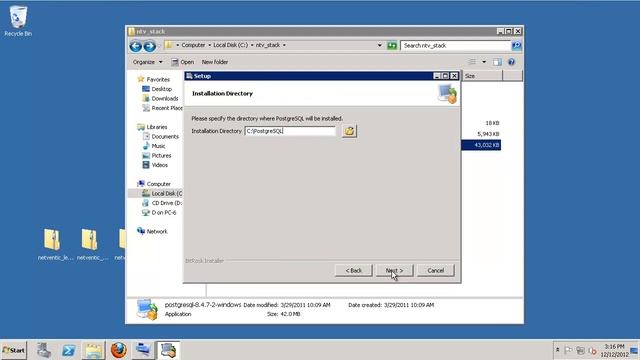Click the Action Center flag tray icon
The image size is (640, 360).
pyautogui.click(x=568, y=350)
